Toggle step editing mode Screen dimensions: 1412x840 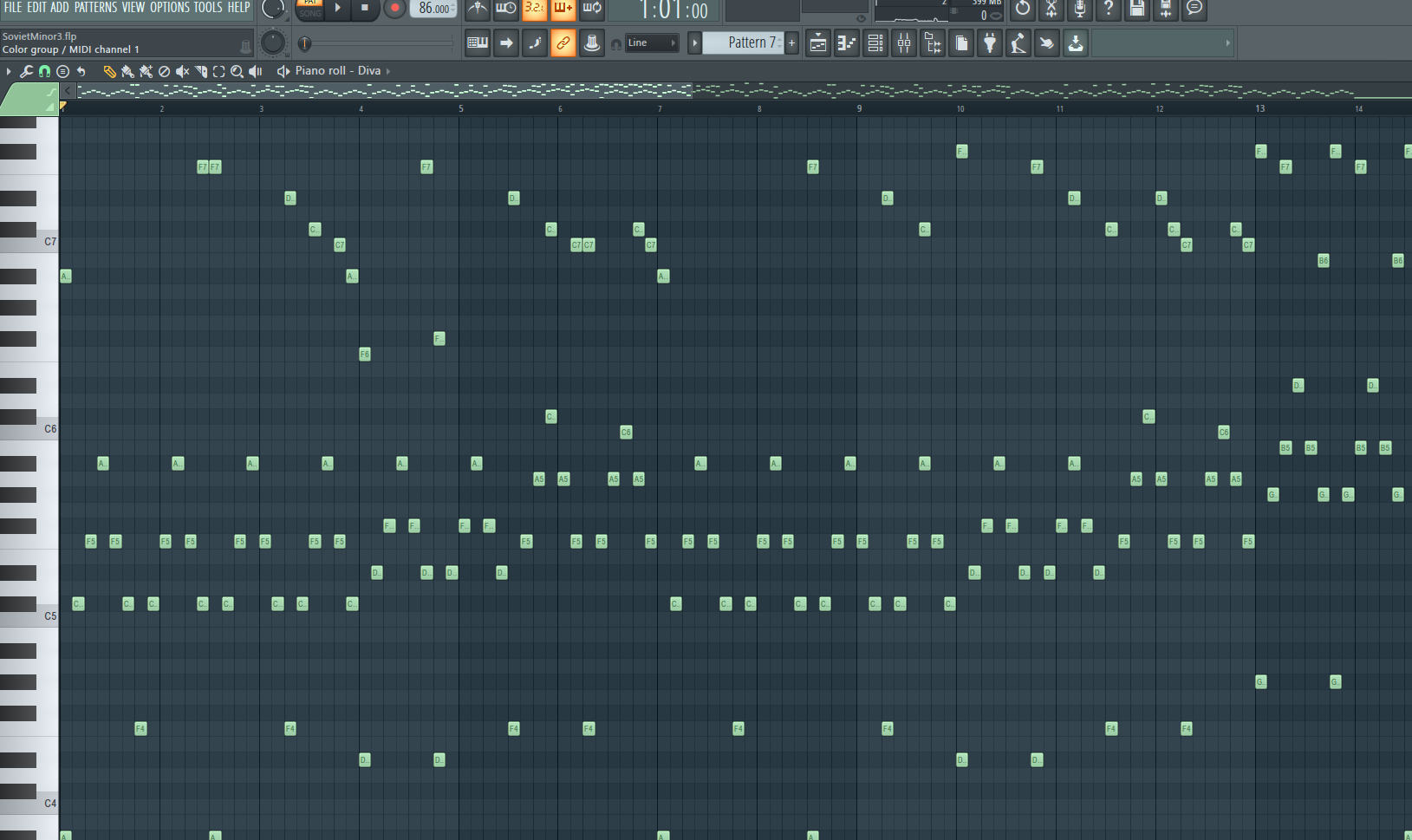[535, 42]
